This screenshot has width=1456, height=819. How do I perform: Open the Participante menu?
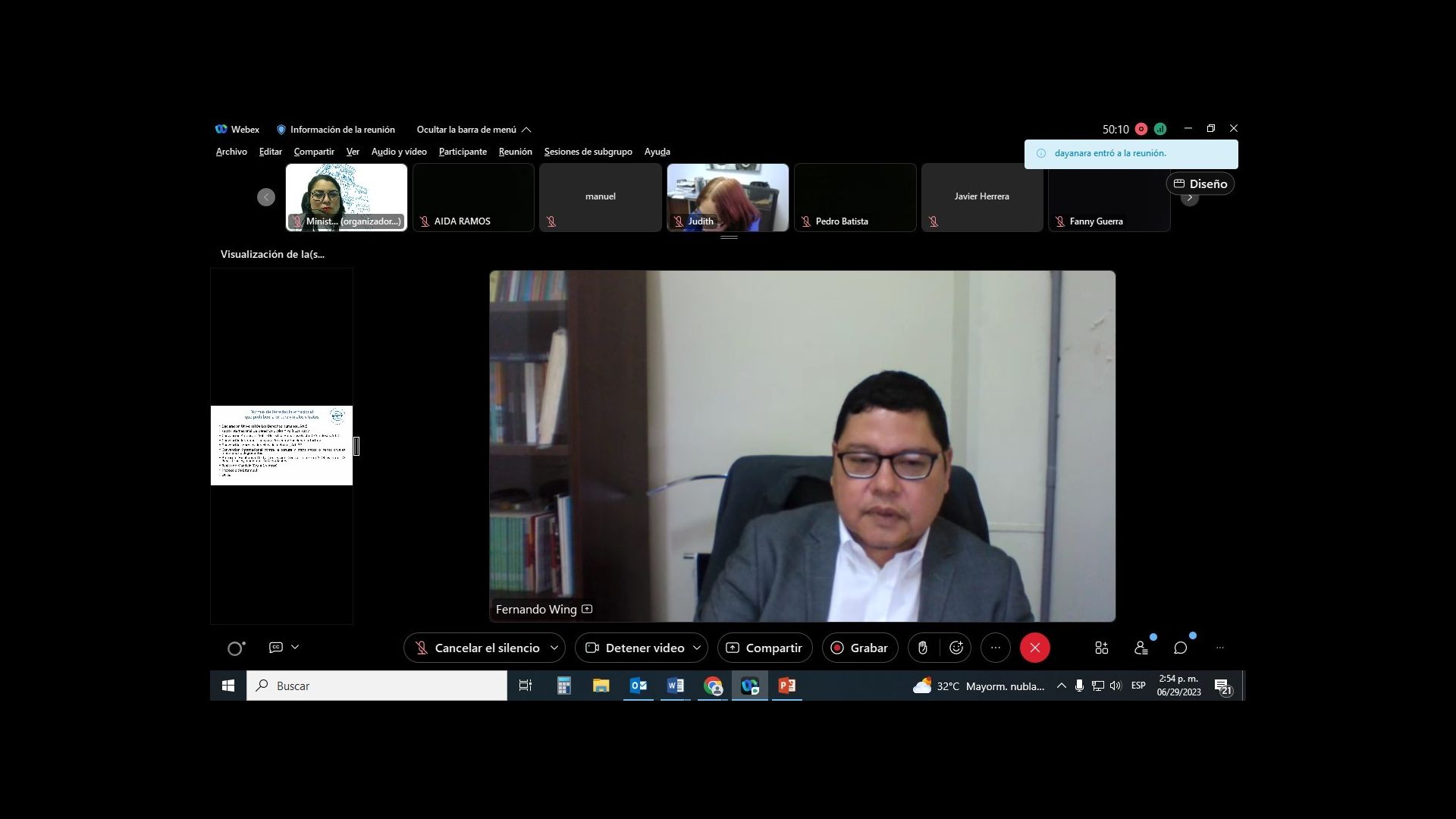463,152
